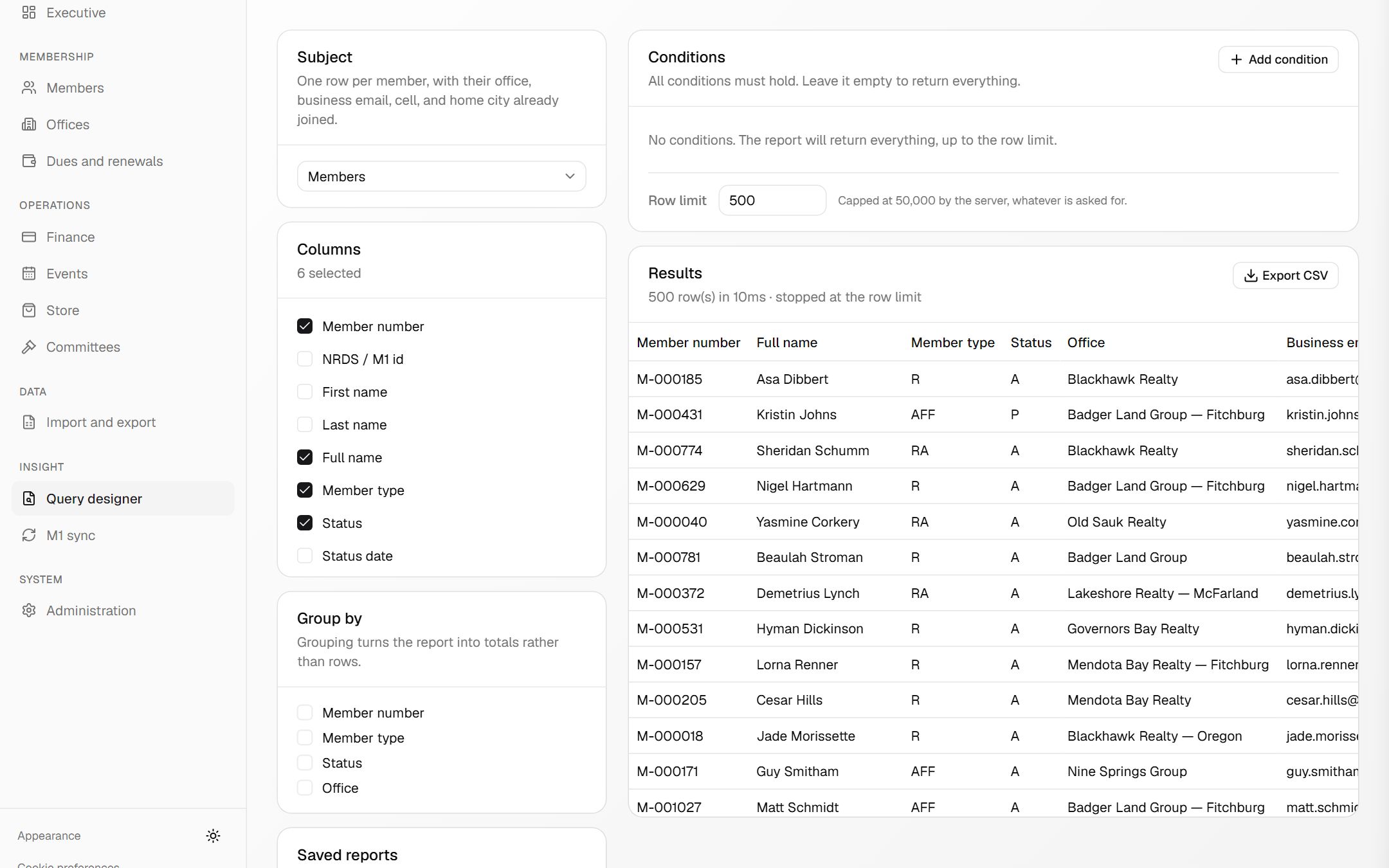This screenshot has height=868, width=1389.
Task: Open the Executive menu item
Action: (123, 12)
